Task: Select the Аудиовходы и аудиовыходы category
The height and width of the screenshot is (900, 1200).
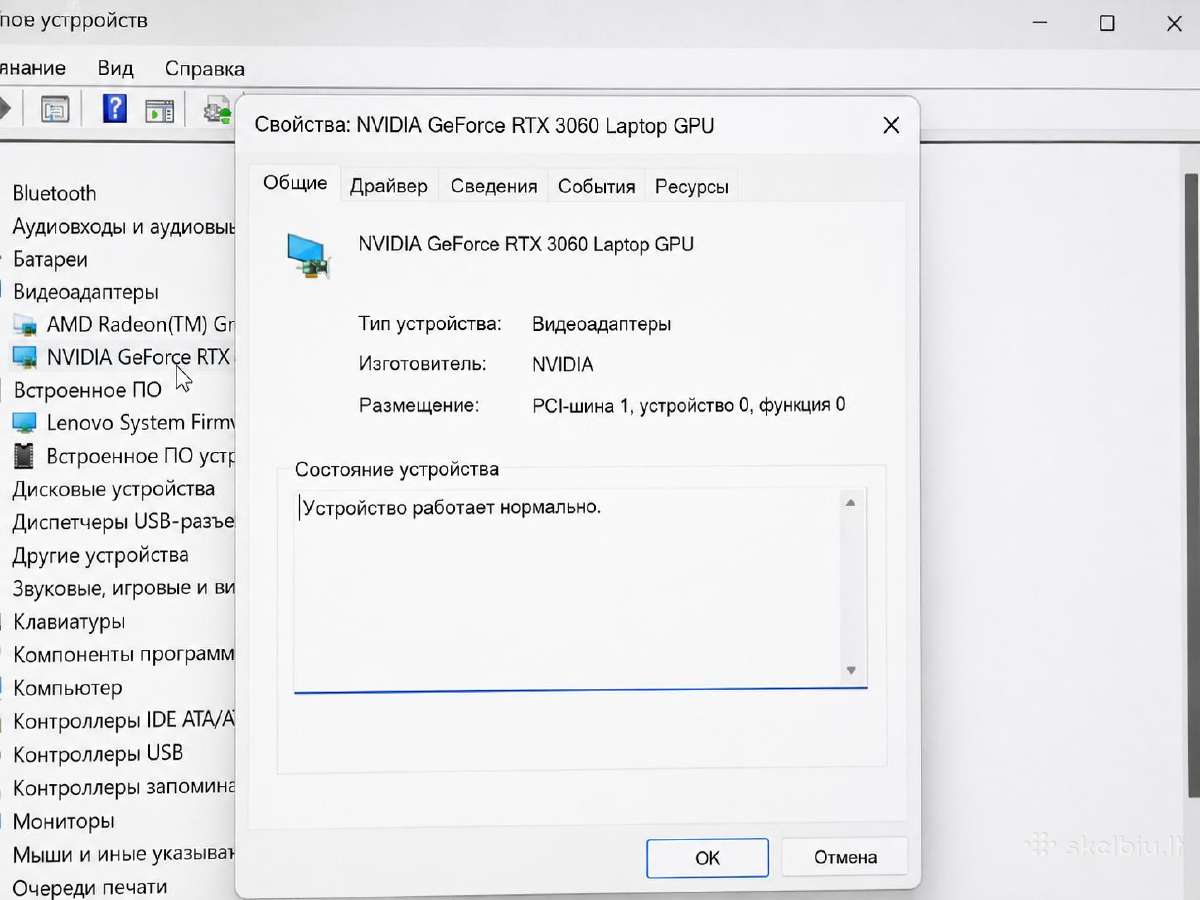Action: click(x=124, y=227)
